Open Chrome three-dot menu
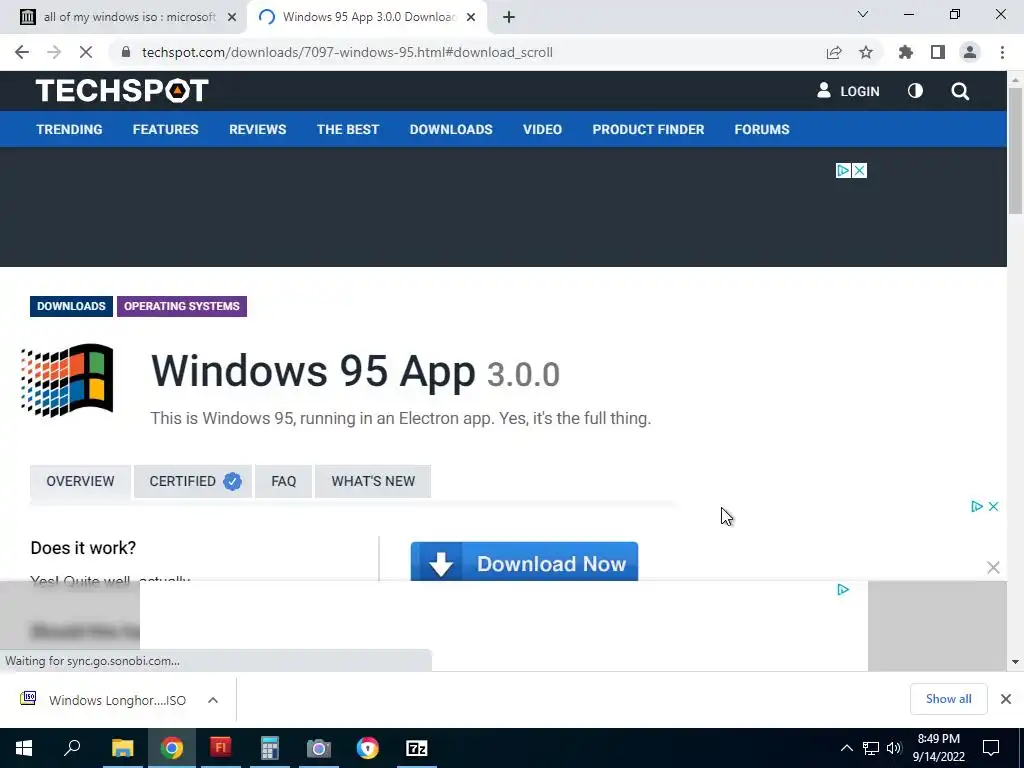The height and width of the screenshot is (768, 1024). [x=1002, y=52]
